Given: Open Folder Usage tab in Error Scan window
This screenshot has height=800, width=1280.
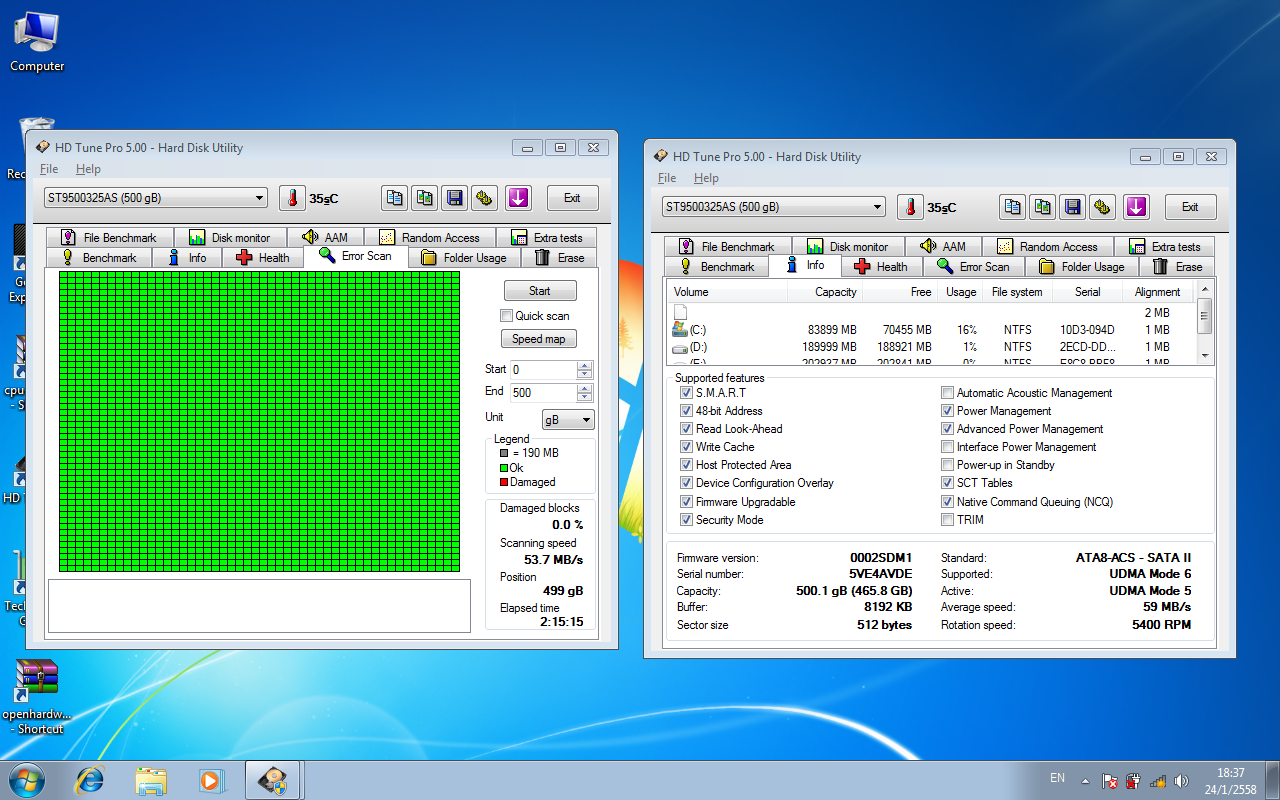Looking at the screenshot, I should coord(464,257).
